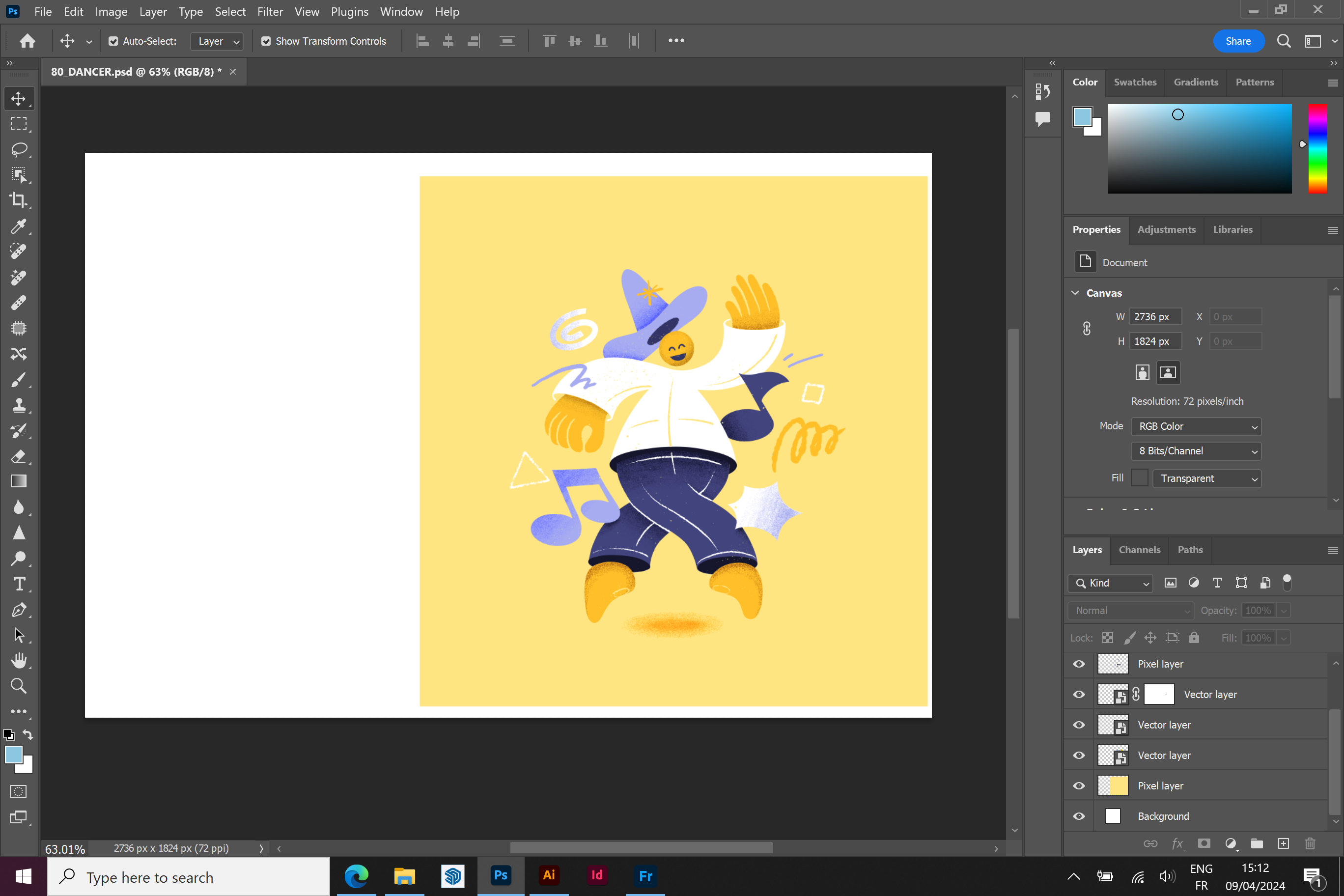Select the Path Selection tool
1344x896 pixels.
point(18,635)
